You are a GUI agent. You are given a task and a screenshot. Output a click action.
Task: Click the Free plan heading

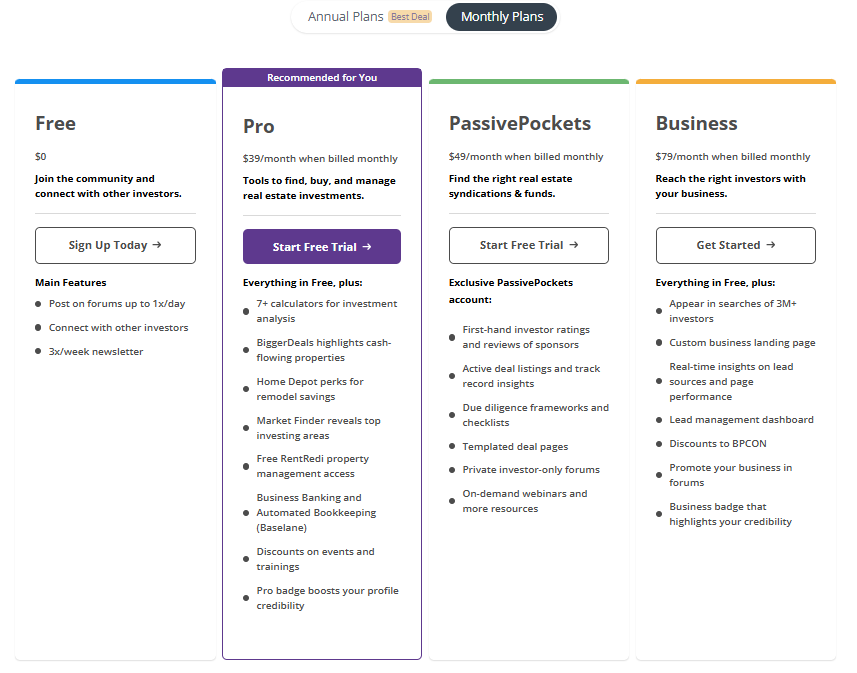tap(55, 123)
